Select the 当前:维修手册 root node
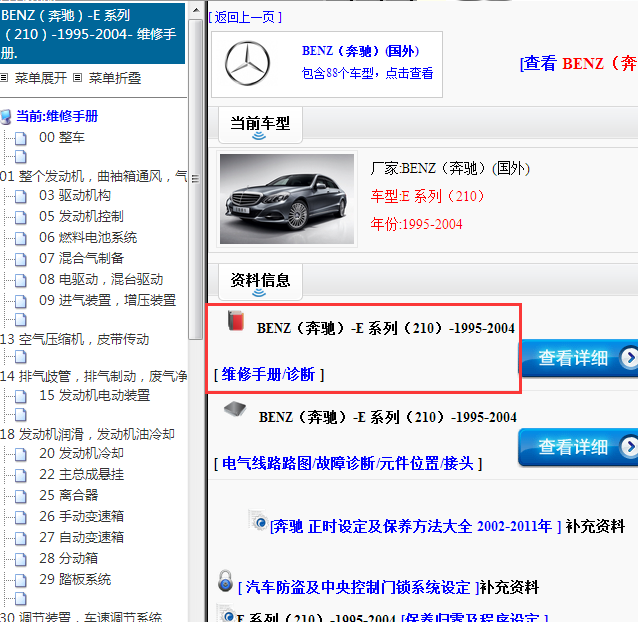This screenshot has width=638, height=622. pyautogui.click(x=57, y=116)
